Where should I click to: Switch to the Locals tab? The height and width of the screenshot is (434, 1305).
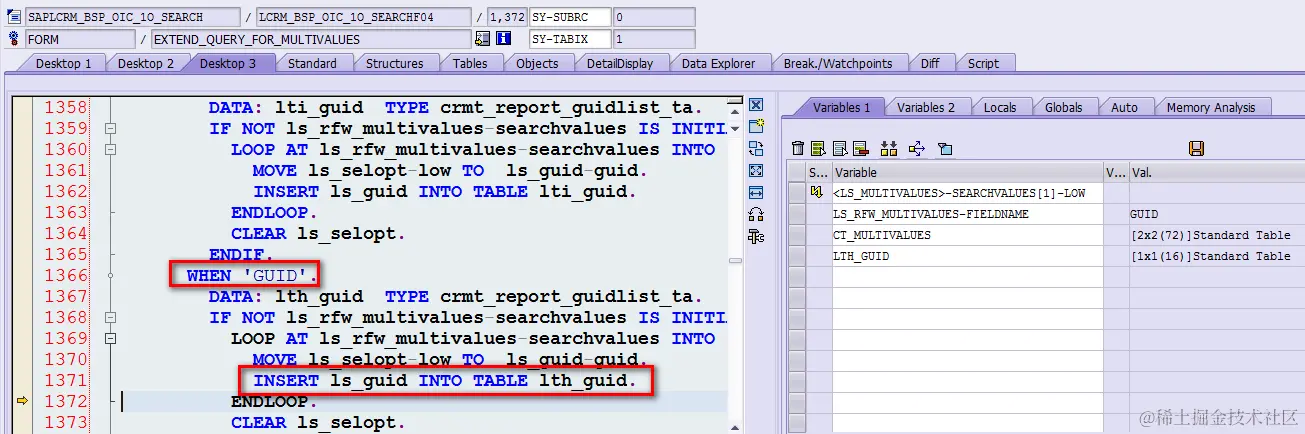click(1000, 107)
